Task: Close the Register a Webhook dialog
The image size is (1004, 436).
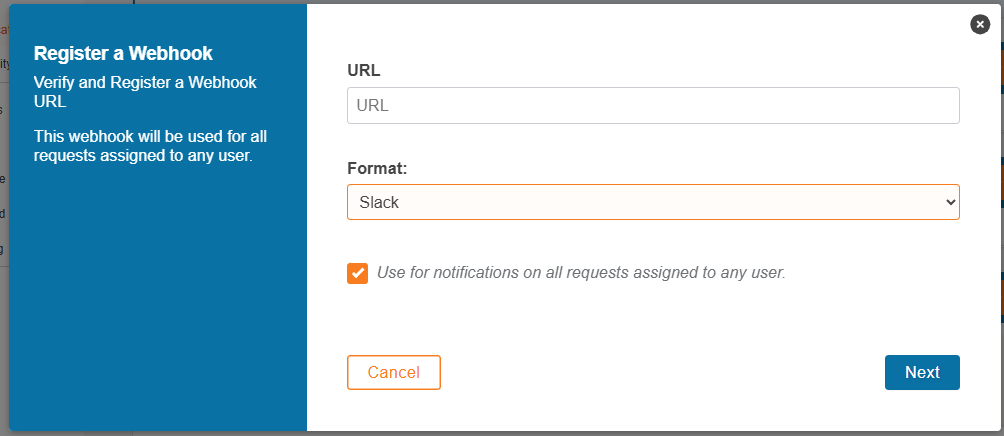Action: click(x=980, y=24)
